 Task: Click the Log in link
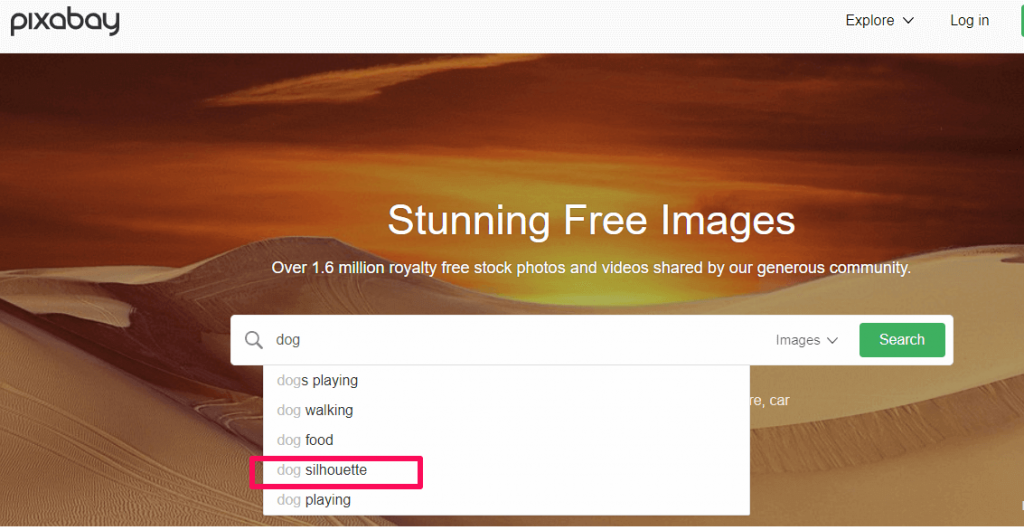tap(969, 21)
